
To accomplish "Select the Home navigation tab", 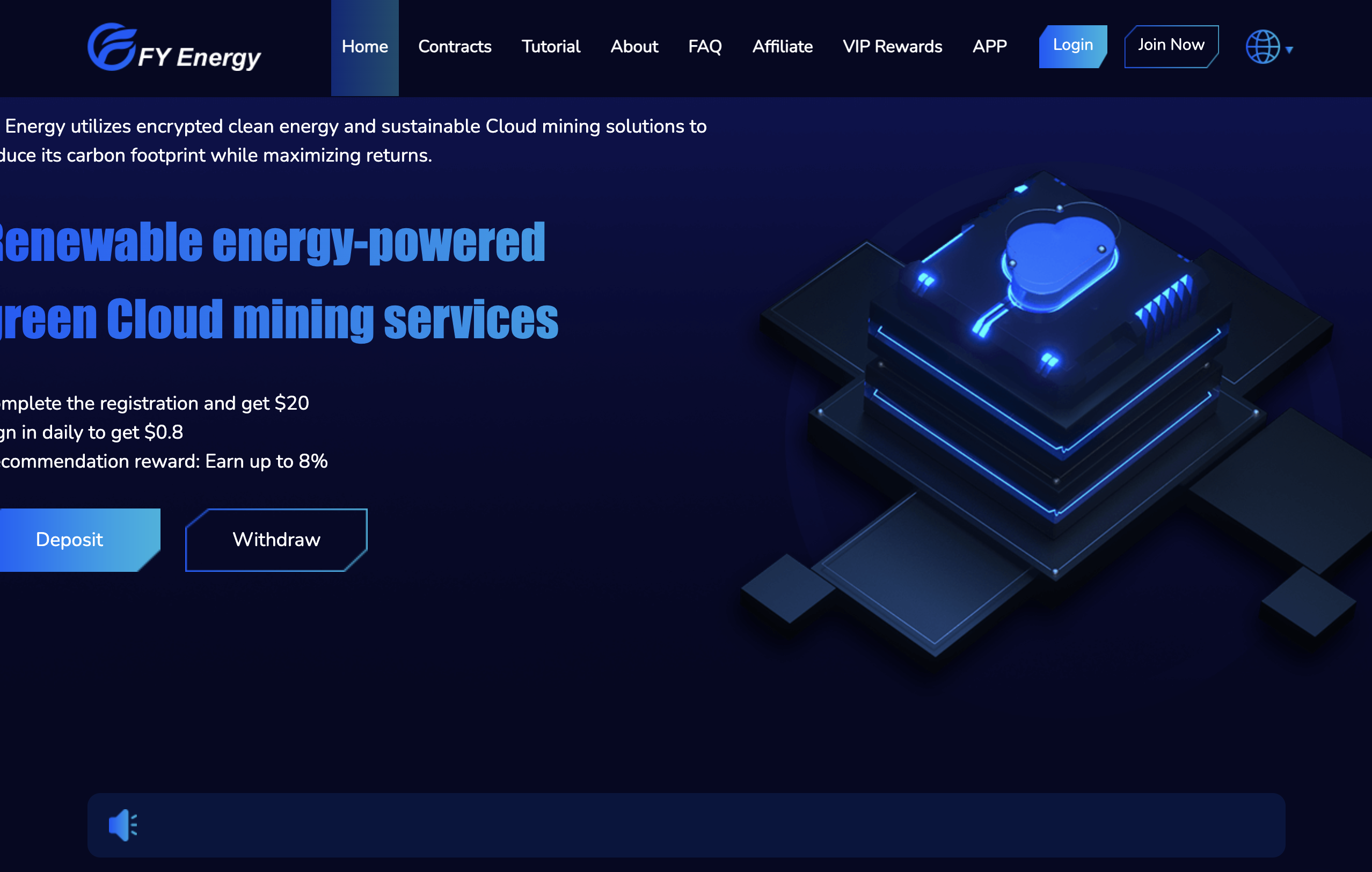I will [x=364, y=47].
